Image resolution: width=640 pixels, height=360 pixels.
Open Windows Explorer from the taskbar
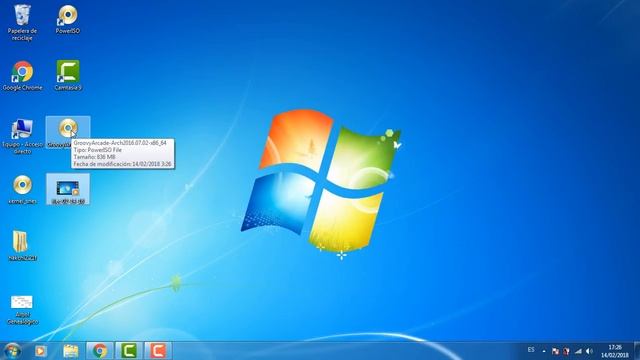tap(71, 351)
